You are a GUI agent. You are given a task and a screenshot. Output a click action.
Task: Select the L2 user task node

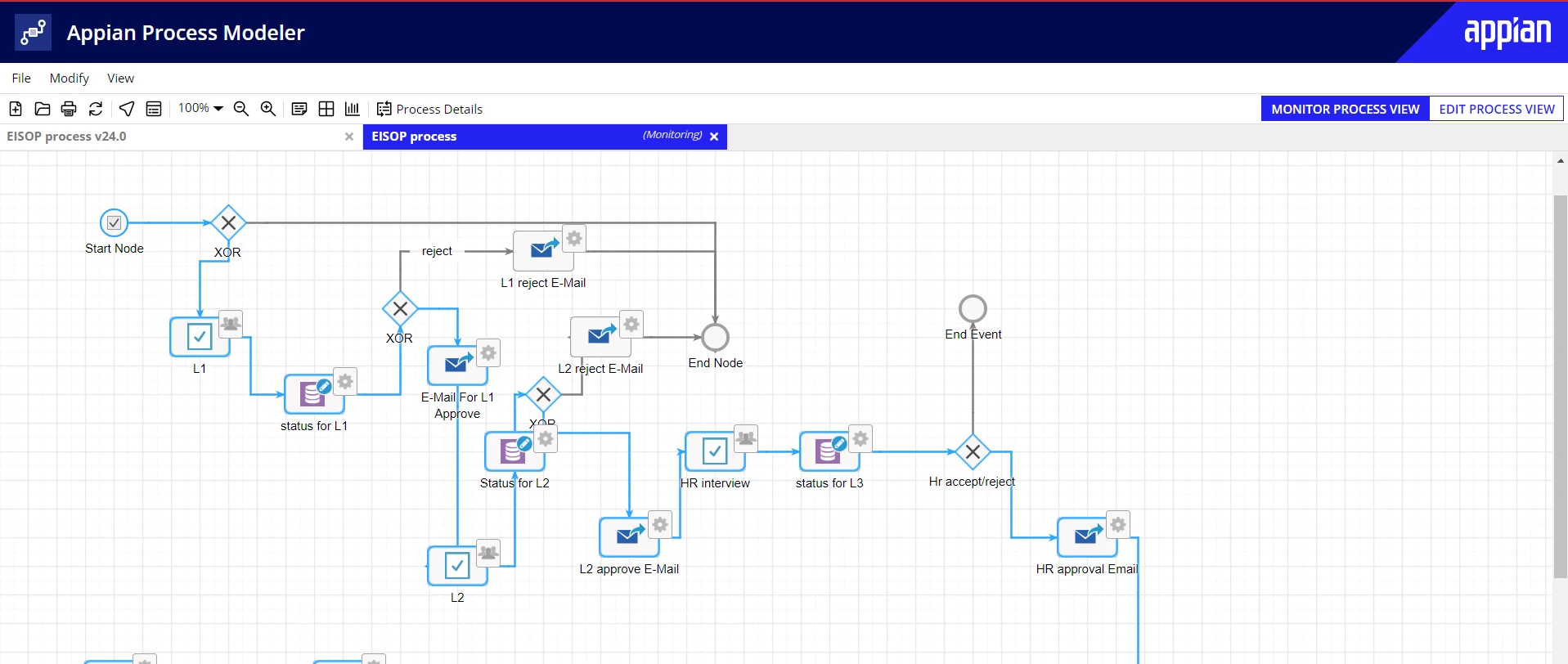click(457, 566)
